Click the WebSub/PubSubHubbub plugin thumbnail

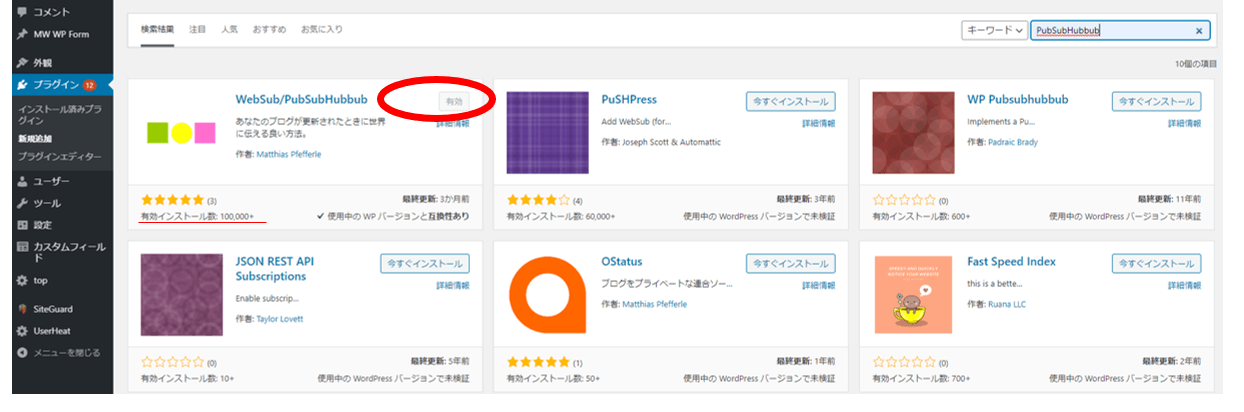pos(181,133)
